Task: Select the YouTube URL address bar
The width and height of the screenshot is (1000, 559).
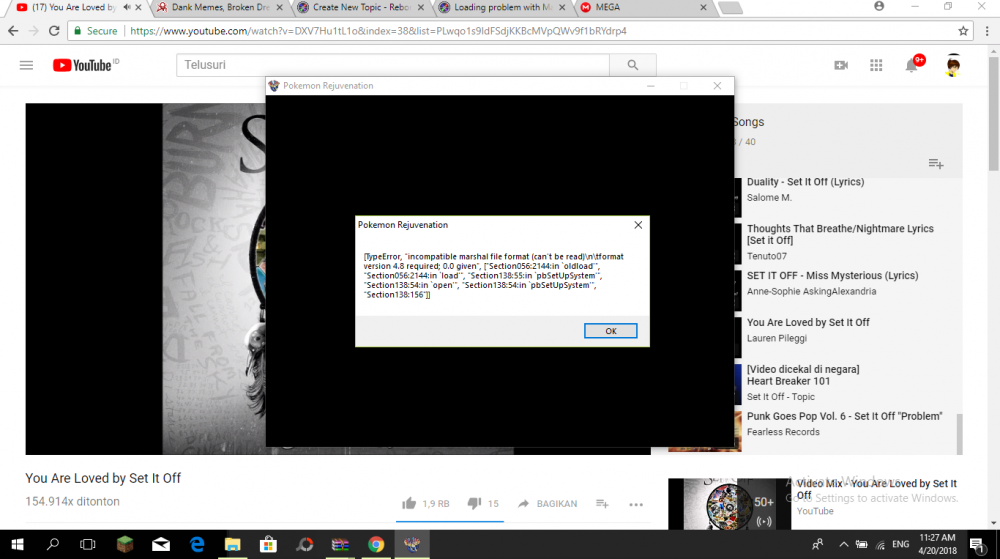Action: point(378,31)
